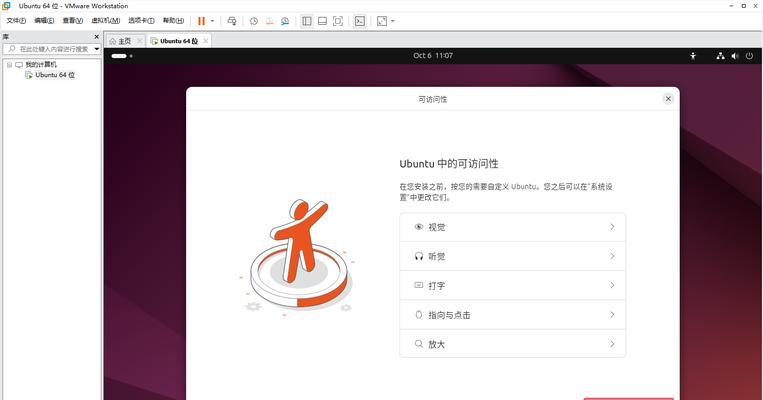Click the magnifier icon next to 放大

418,344
